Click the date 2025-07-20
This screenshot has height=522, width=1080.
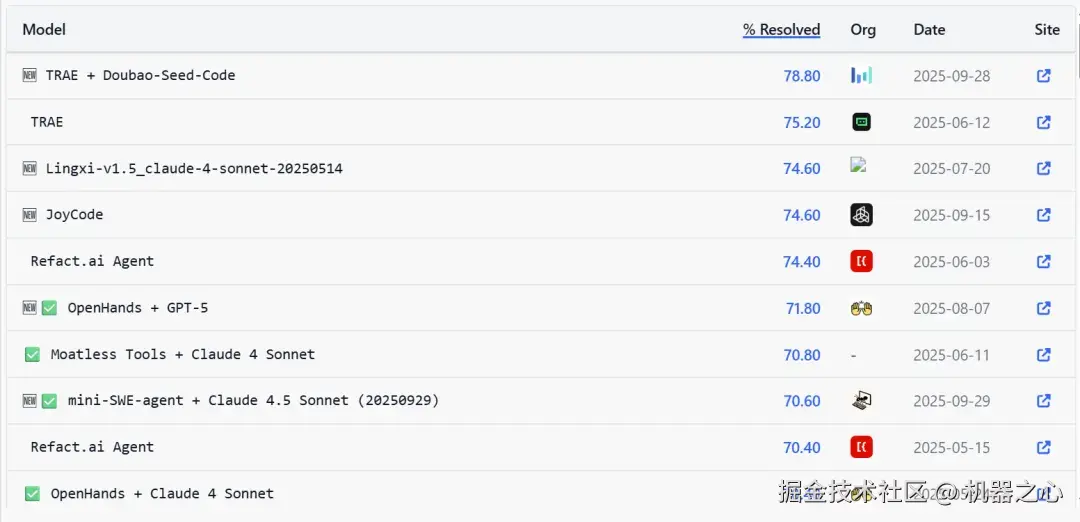tap(951, 169)
